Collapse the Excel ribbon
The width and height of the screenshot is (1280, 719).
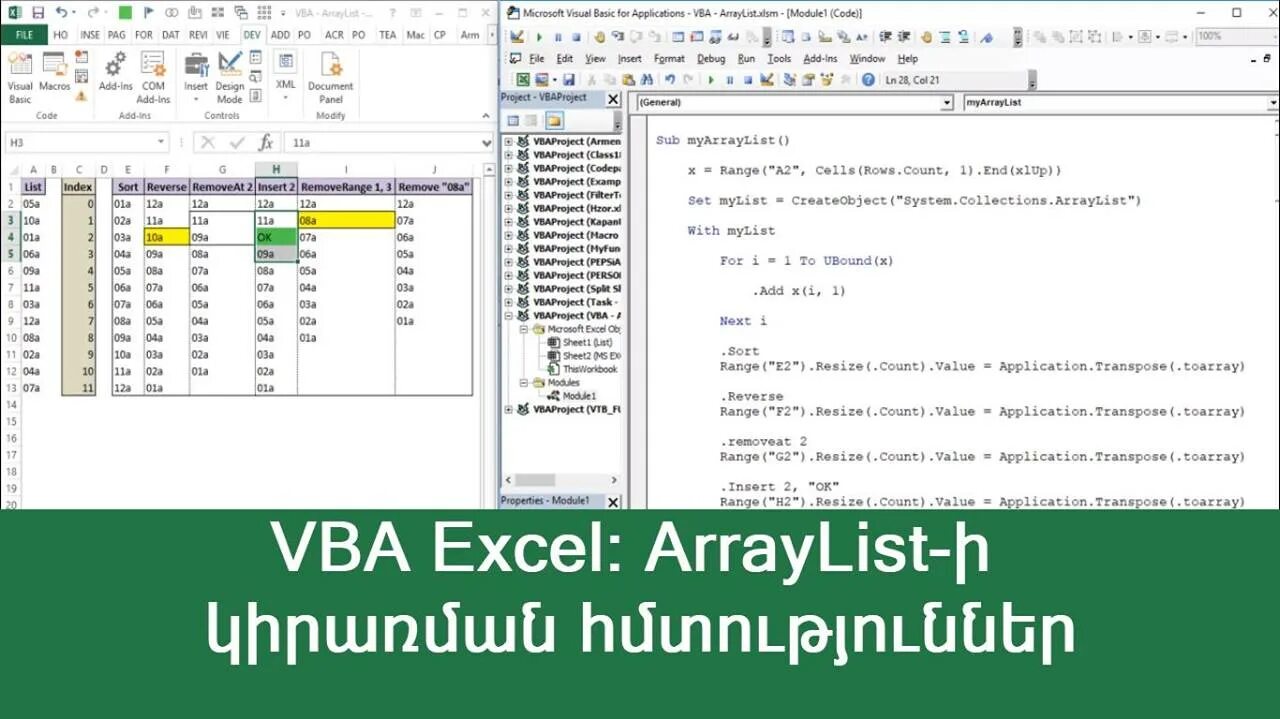(488, 114)
